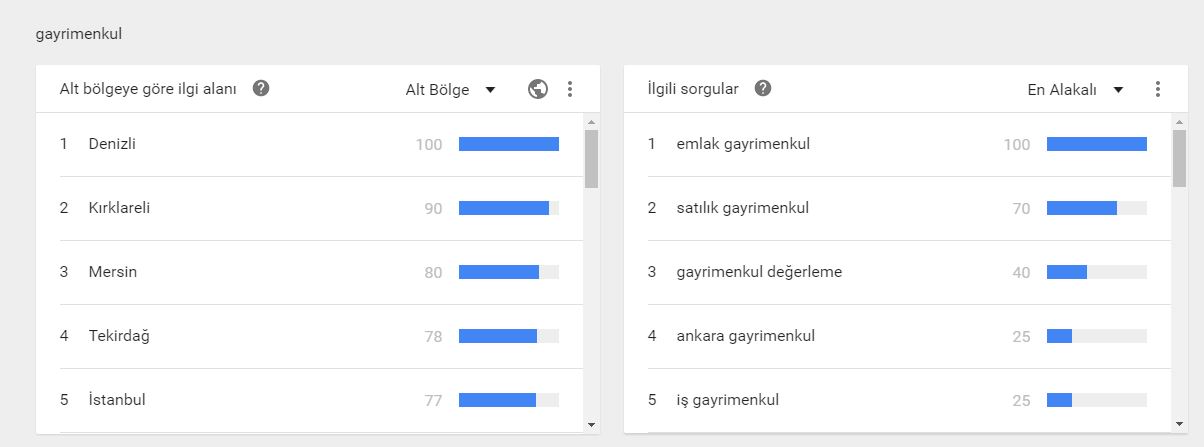Click the help icon next to Alt bölgeye göre ilgi alanı
1204x447 pixels.
pyautogui.click(x=261, y=88)
